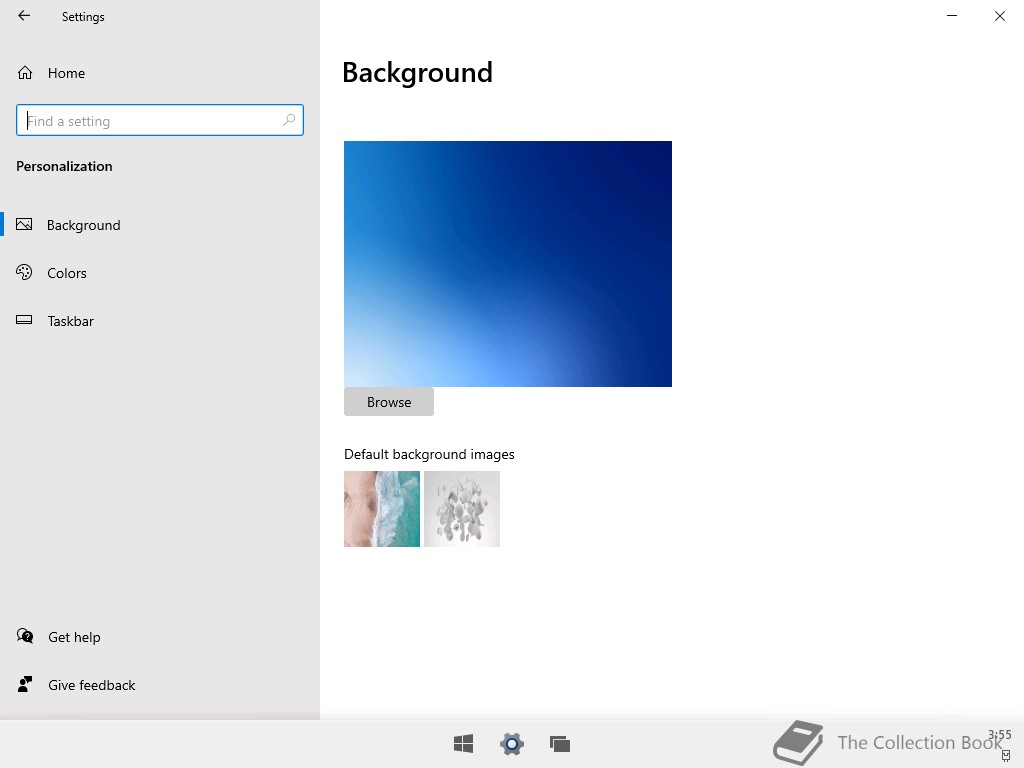Click the Browse button
Screen dimensions: 1024x768
(x=389, y=402)
